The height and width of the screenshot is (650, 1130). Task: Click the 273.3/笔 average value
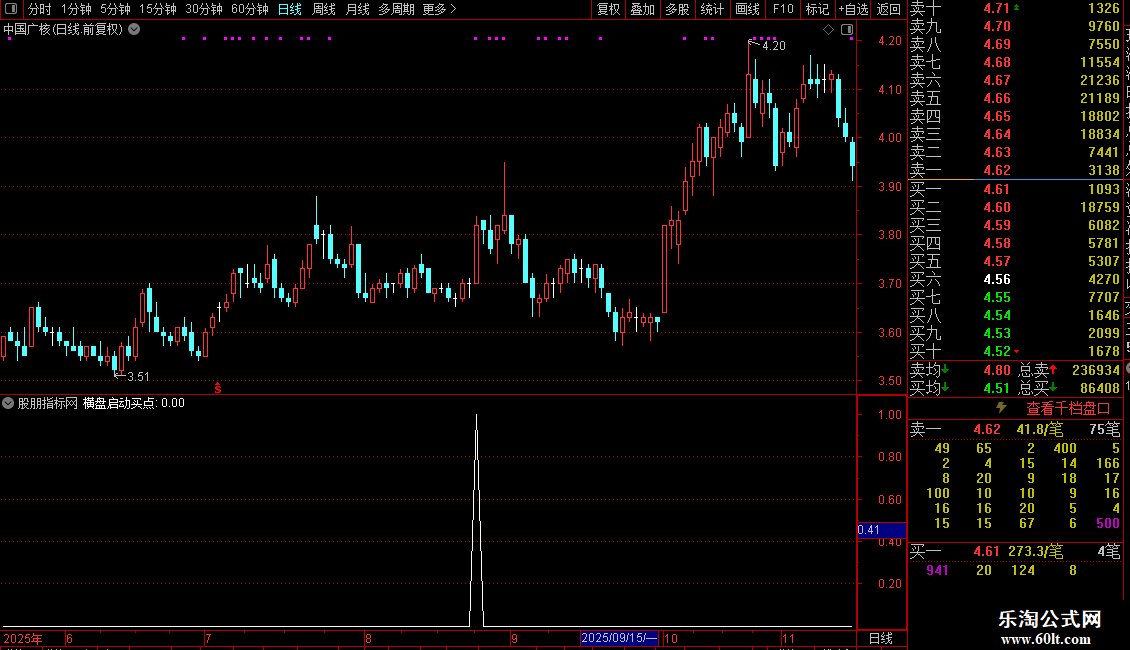pos(1036,551)
